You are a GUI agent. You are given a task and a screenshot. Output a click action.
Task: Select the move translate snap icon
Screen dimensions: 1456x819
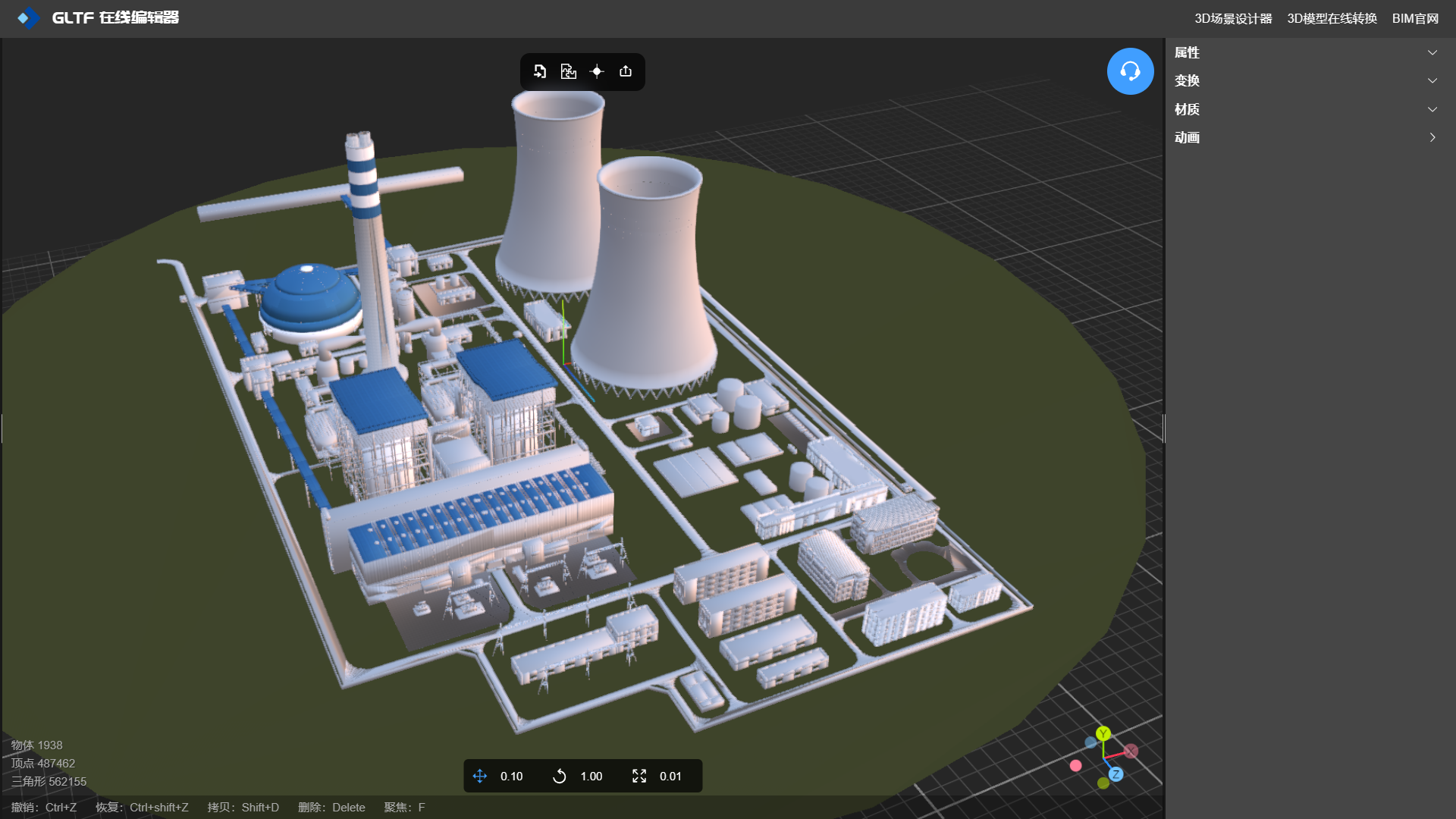(x=480, y=776)
